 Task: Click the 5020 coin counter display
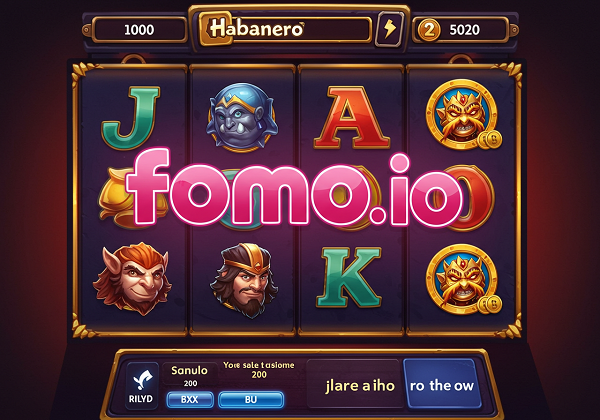(x=461, y=30)
